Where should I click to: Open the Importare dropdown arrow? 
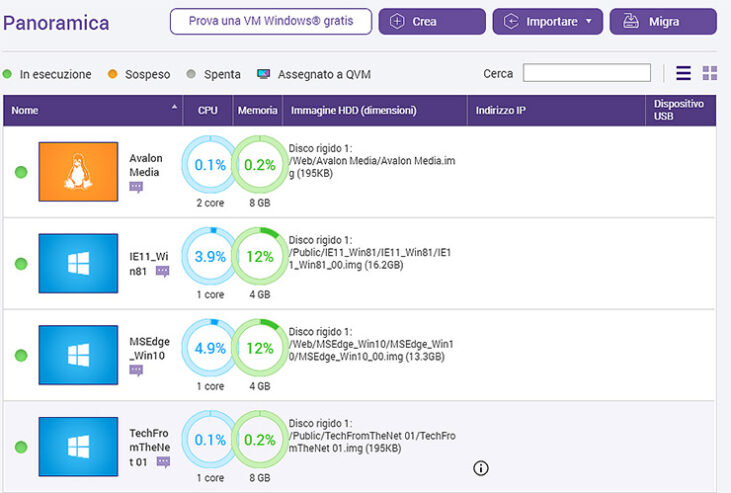588,22
